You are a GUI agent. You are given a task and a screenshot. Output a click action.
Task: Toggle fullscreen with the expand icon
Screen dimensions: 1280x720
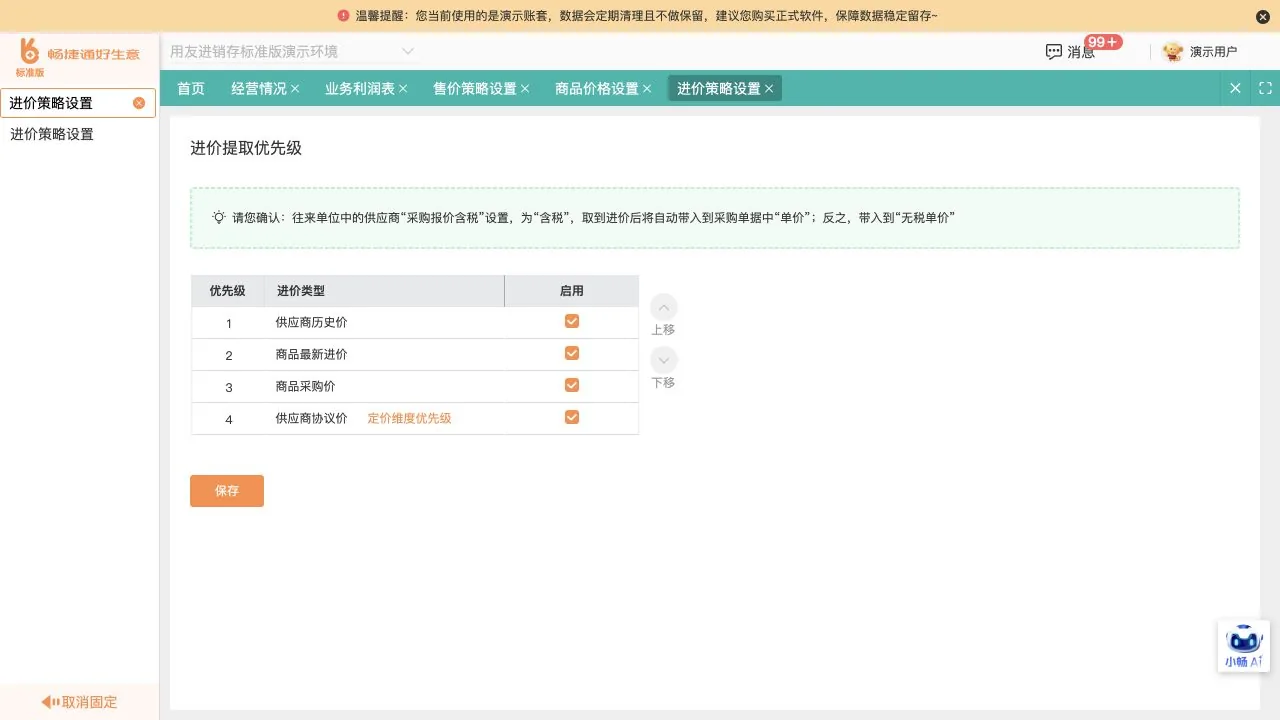point(1265,88)
